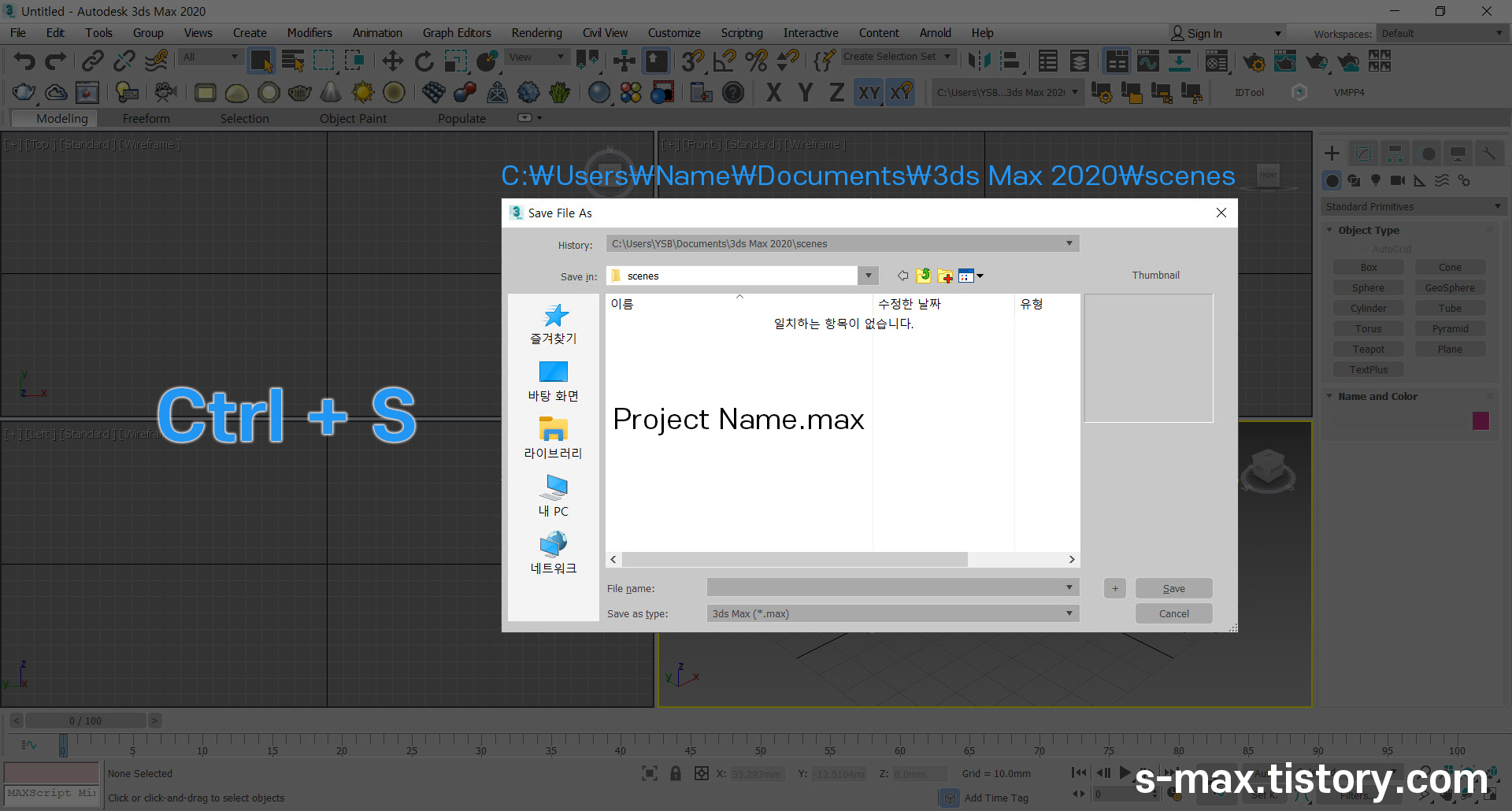
Task: Open the View Menu dropdown in dialog
Action: coord(971,276)
